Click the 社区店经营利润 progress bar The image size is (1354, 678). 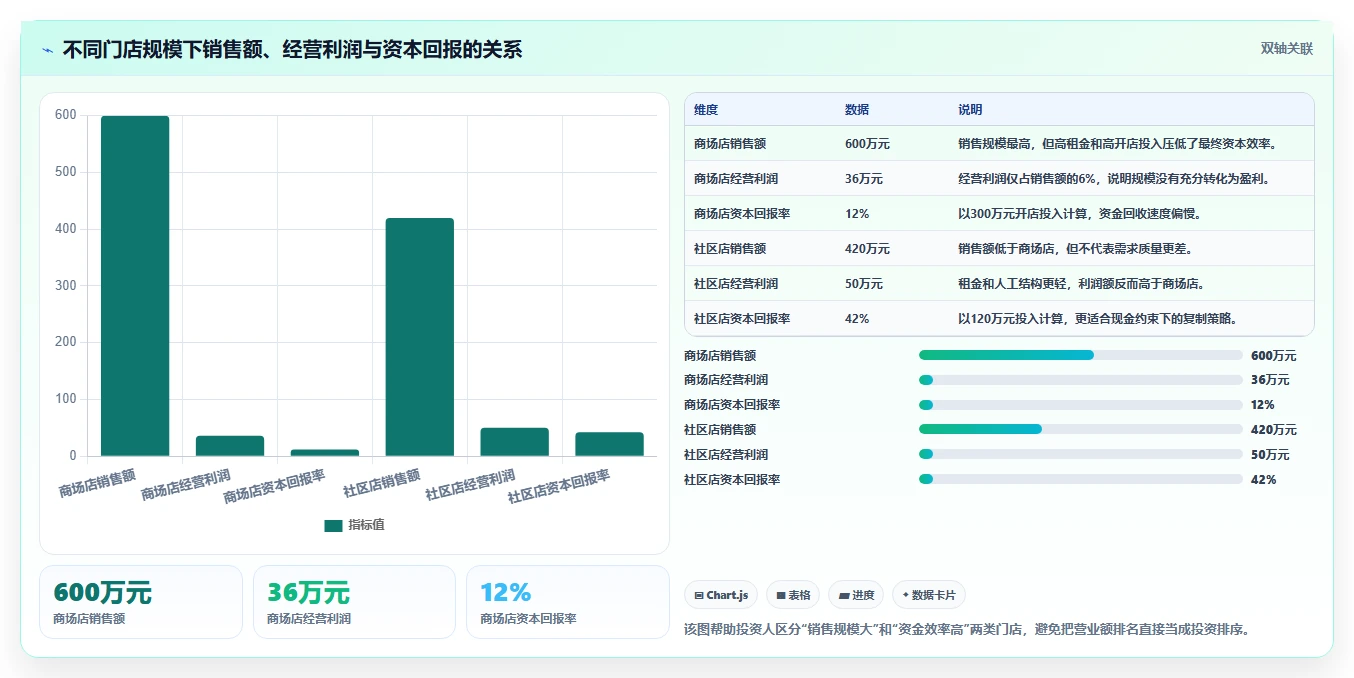pyautogui.click(x=1080, y=454)
